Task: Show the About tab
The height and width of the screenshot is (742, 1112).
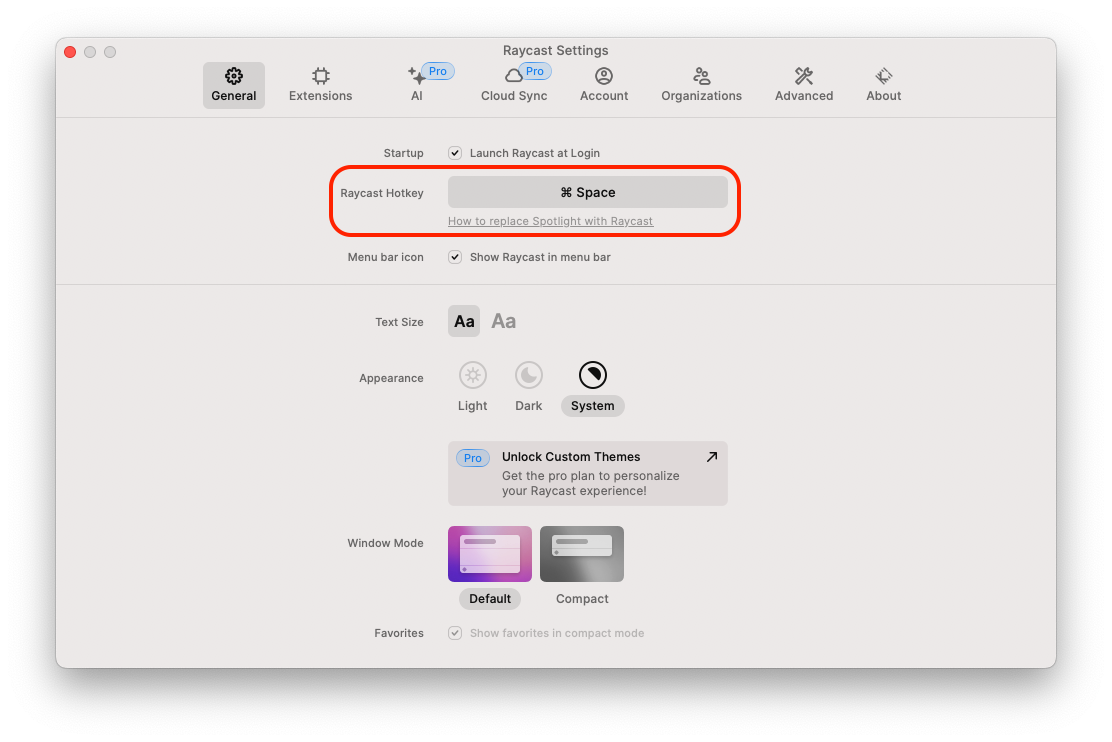Action: [884, 85]
